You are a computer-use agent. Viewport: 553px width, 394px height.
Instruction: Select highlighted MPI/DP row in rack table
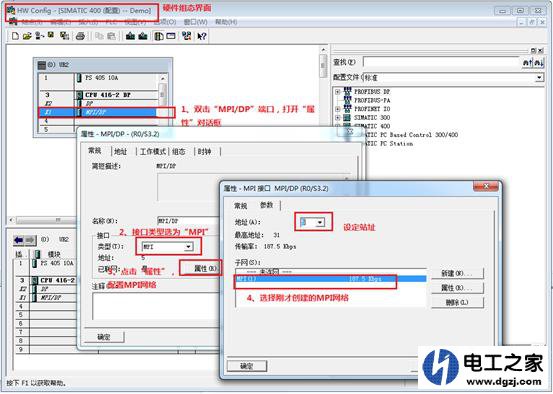click(98, 113)
